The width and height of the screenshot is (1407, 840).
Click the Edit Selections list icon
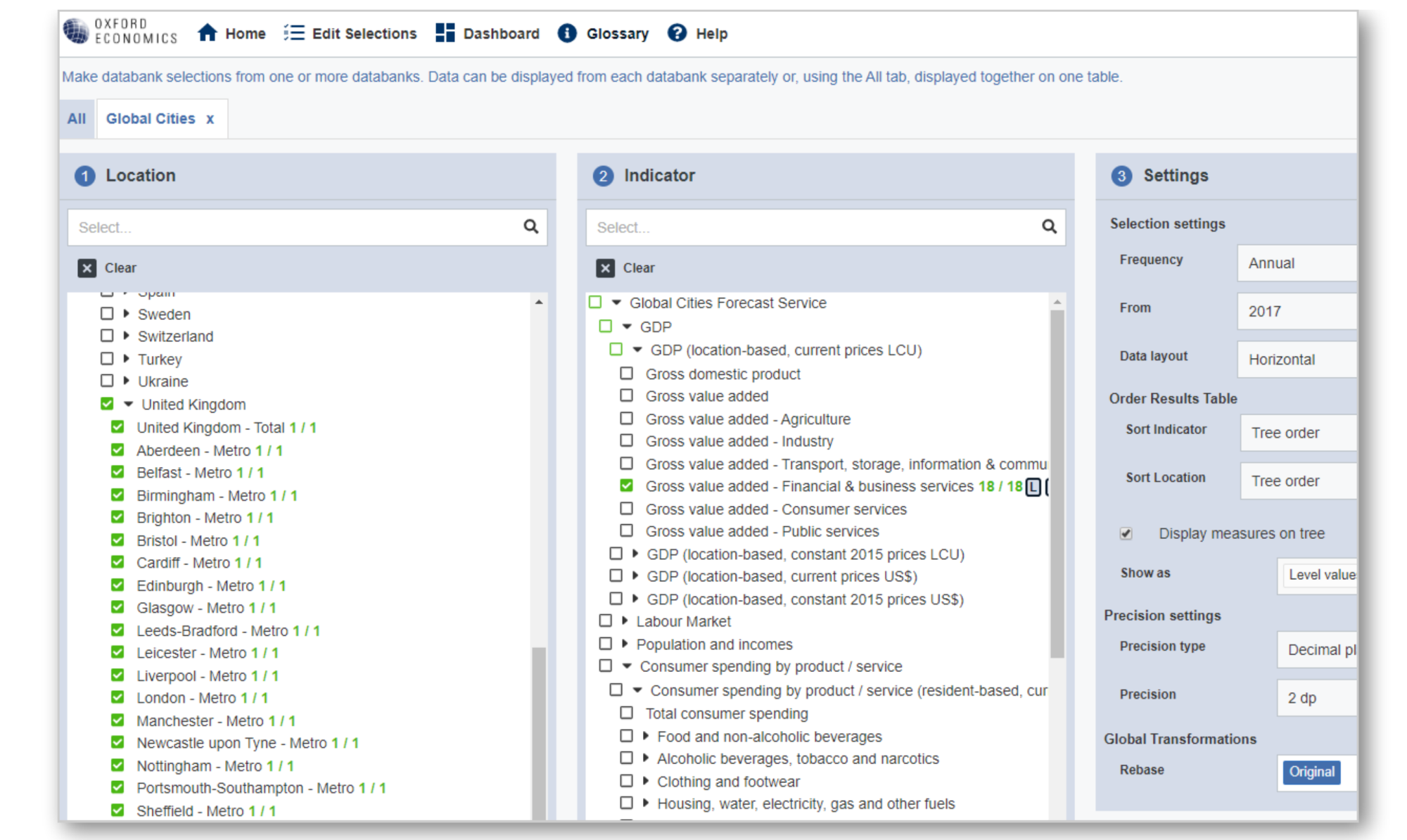pos(294,32)
